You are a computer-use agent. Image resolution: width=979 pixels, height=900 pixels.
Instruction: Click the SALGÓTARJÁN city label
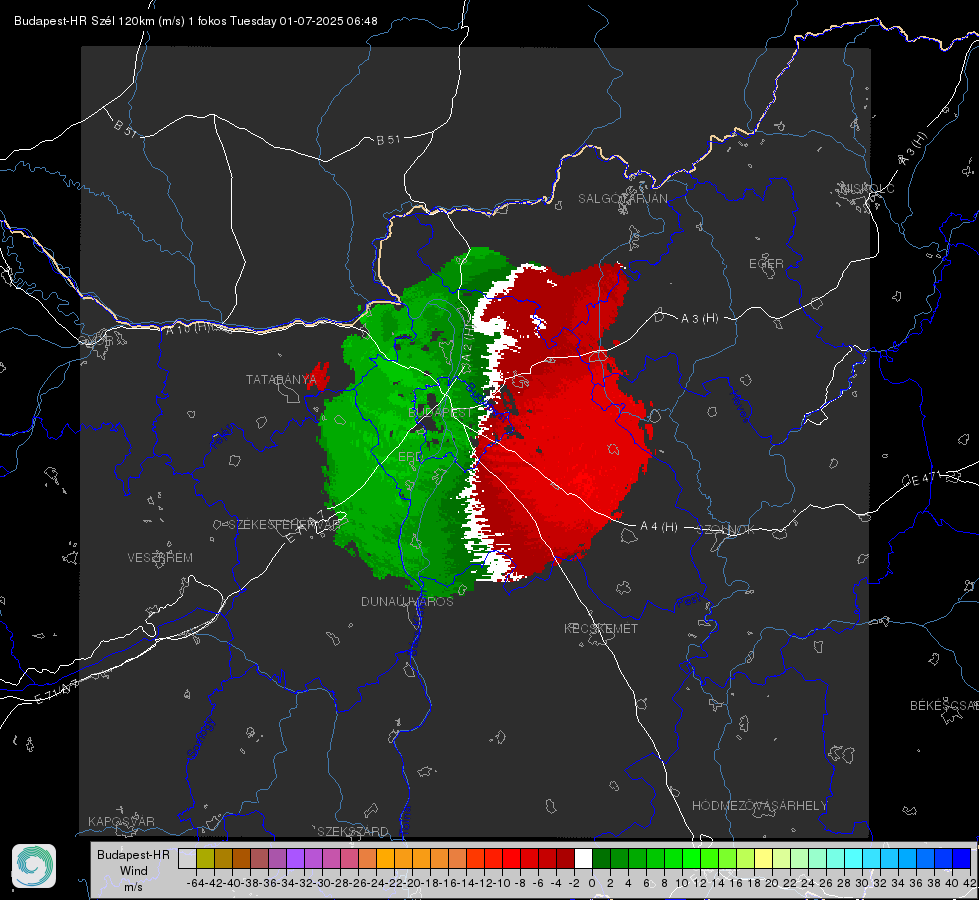pos(622,199)
